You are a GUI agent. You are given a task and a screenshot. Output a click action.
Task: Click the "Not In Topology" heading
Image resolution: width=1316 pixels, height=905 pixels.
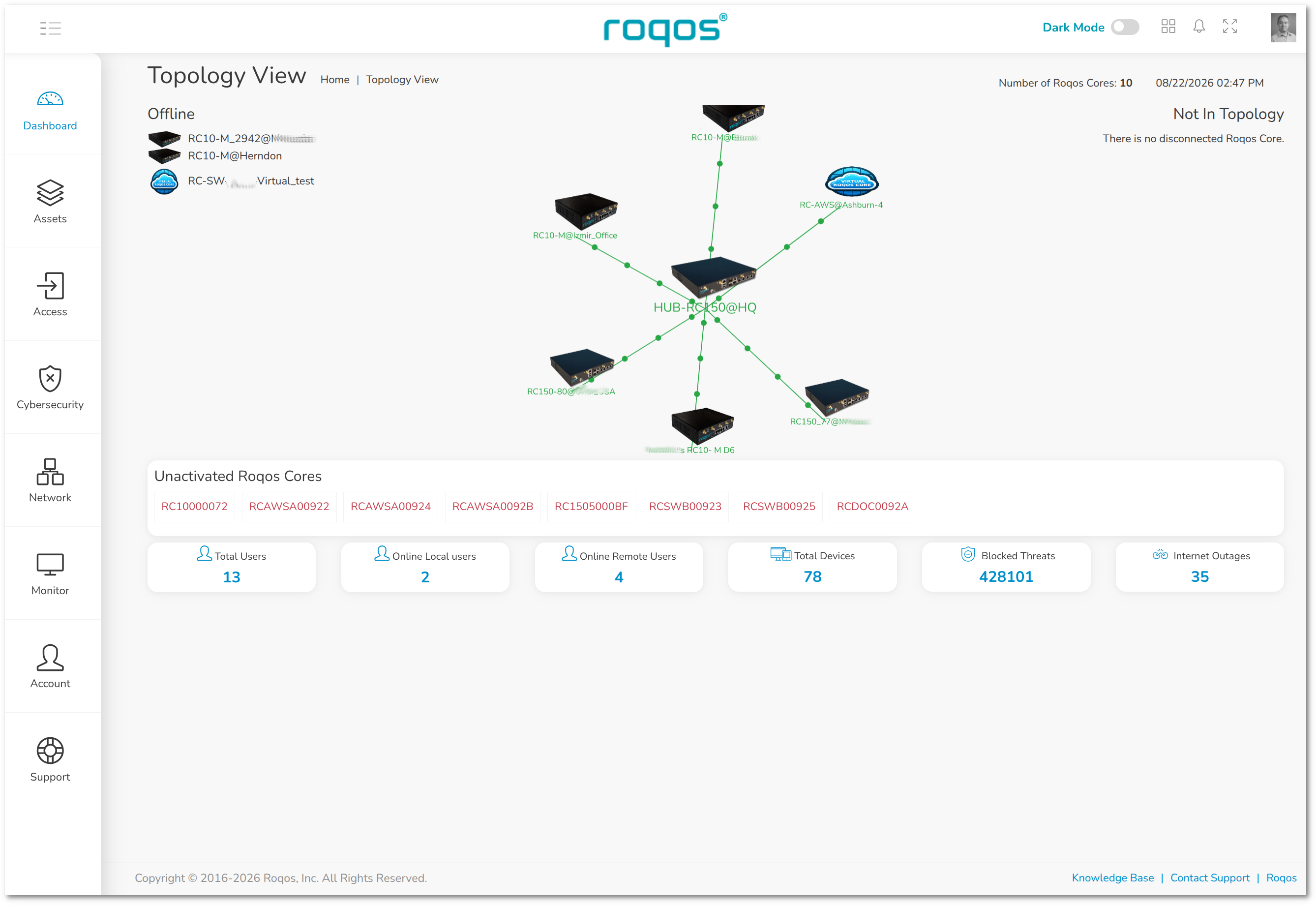[x=1228, y=114]
